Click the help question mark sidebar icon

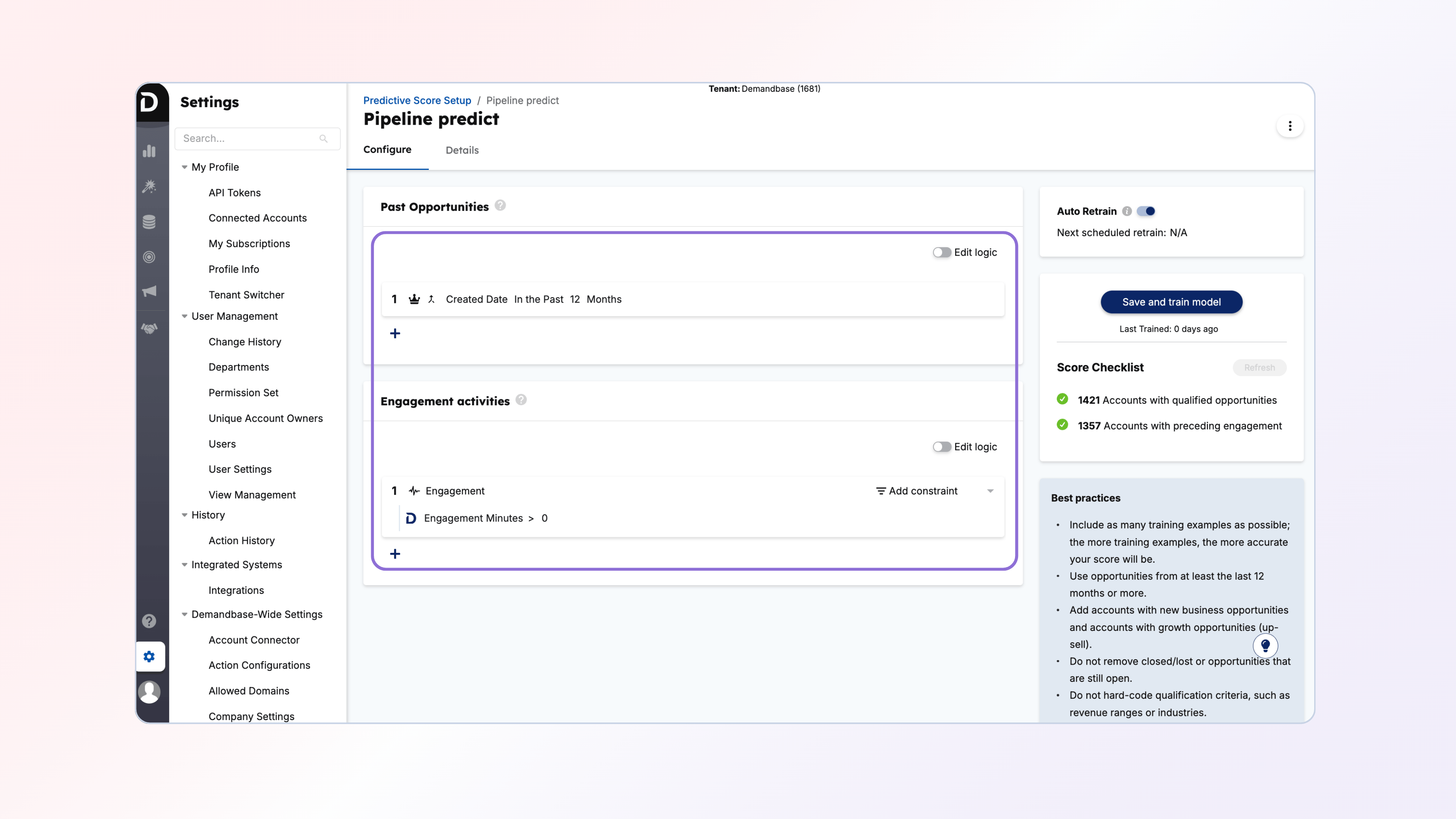point(149,621)
